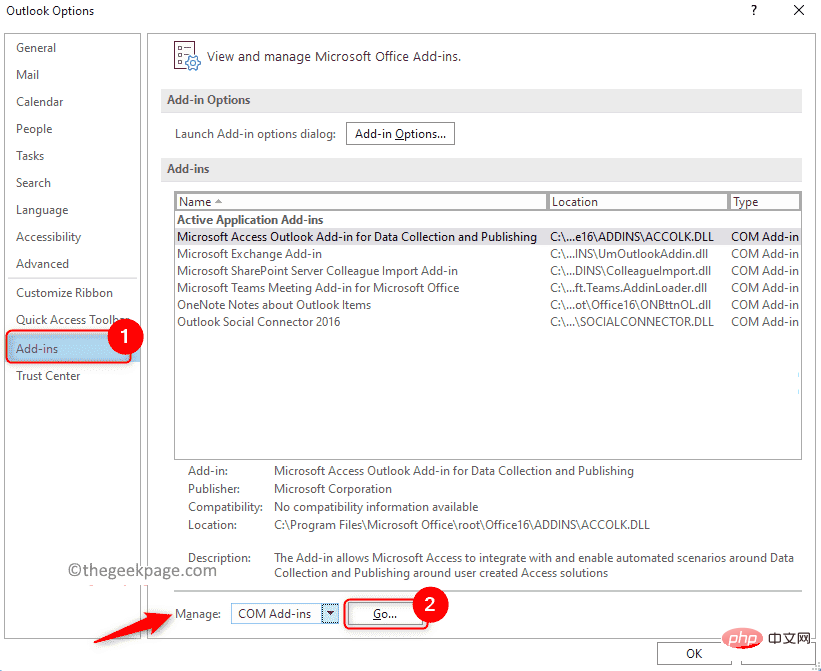Image resolution: width=821 pixels, height=671 pixels.
Task: Click the Type column header
Action: point(764,202)
